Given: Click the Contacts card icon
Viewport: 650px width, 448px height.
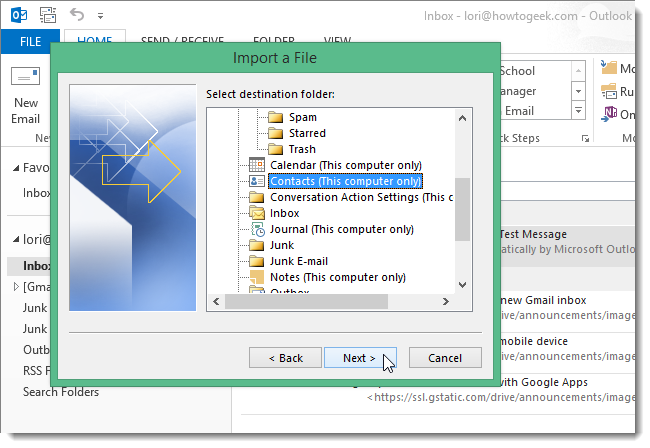Looking at the screenshot, I should point(257,181).
